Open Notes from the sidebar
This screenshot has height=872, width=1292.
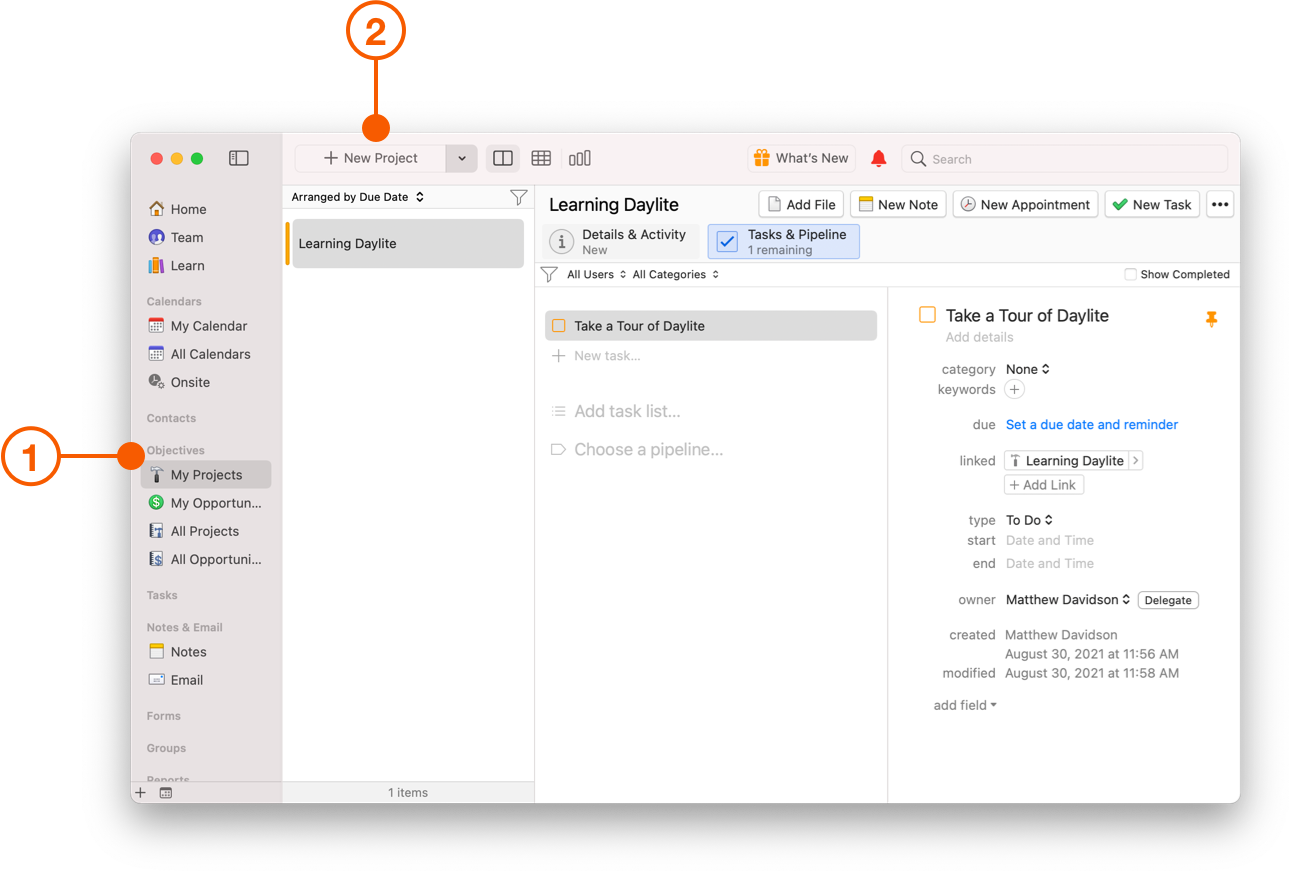188,651
